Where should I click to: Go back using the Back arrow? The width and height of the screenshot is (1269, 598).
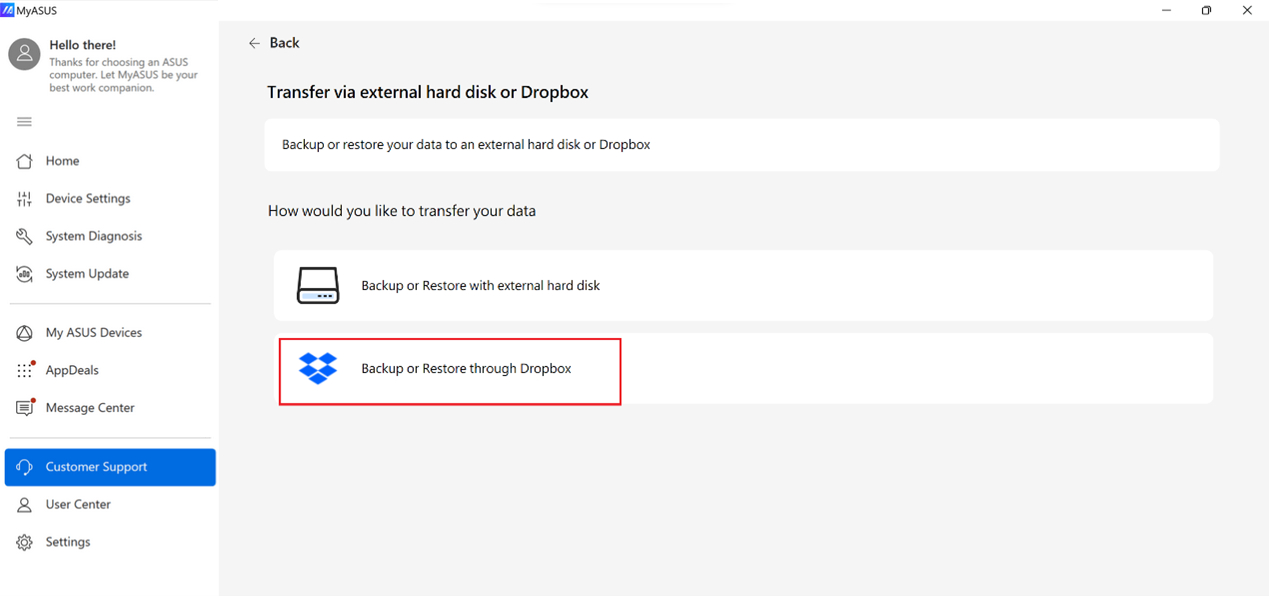click(x=255, y=43)
